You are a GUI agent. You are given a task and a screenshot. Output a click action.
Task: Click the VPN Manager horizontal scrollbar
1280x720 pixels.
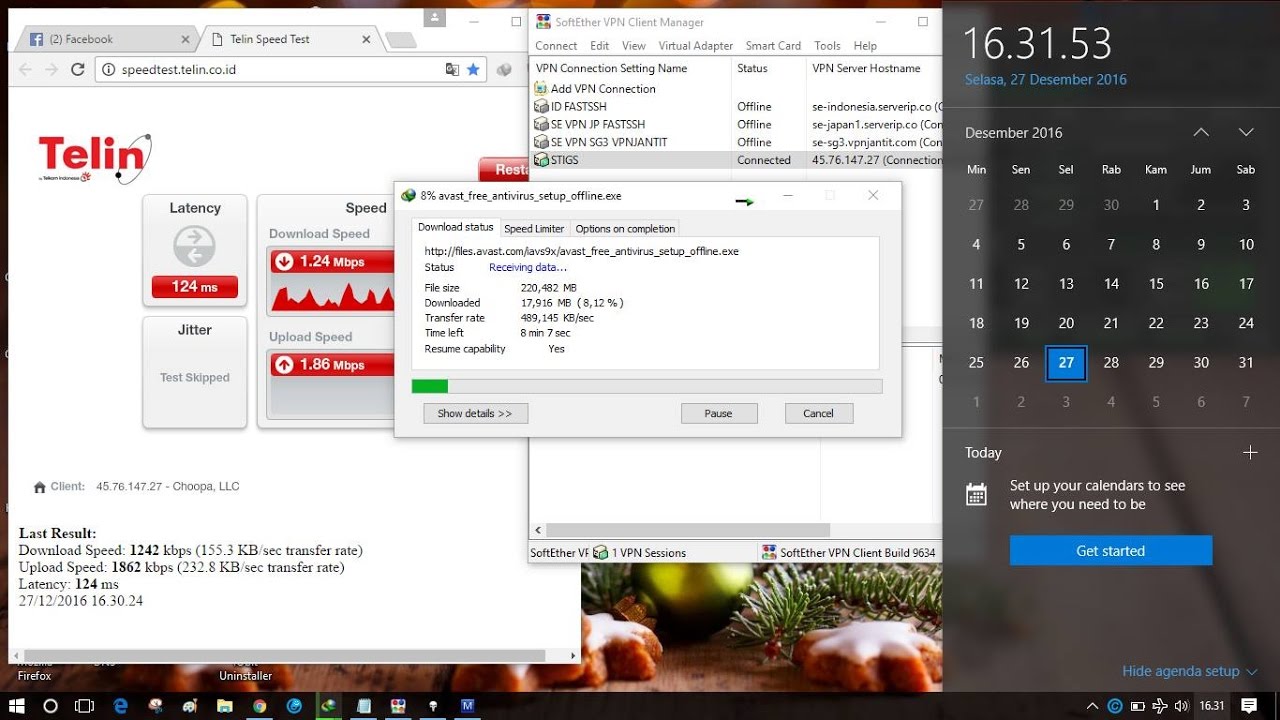[689, 530]
